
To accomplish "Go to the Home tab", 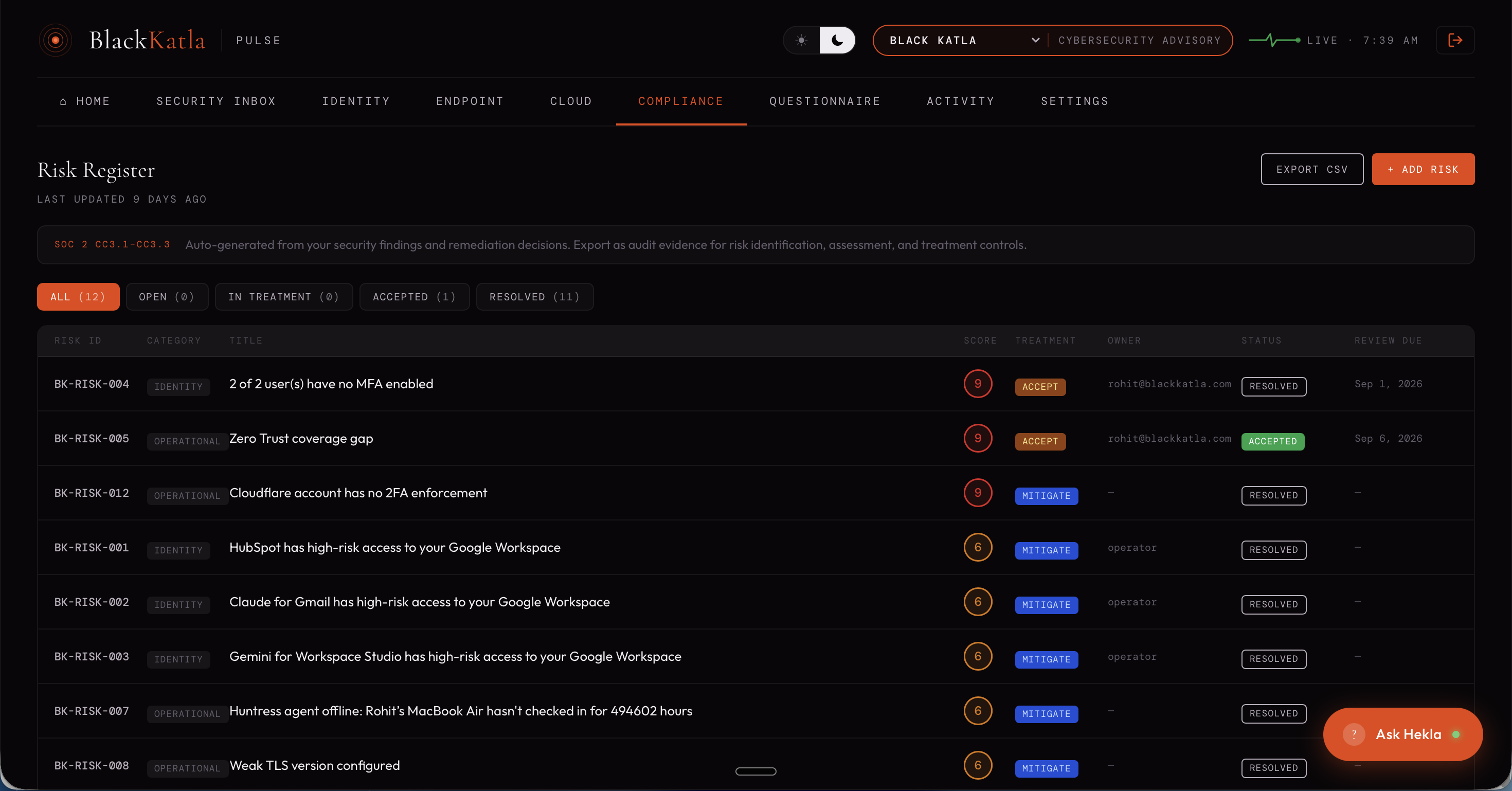I will pos(84,101).
